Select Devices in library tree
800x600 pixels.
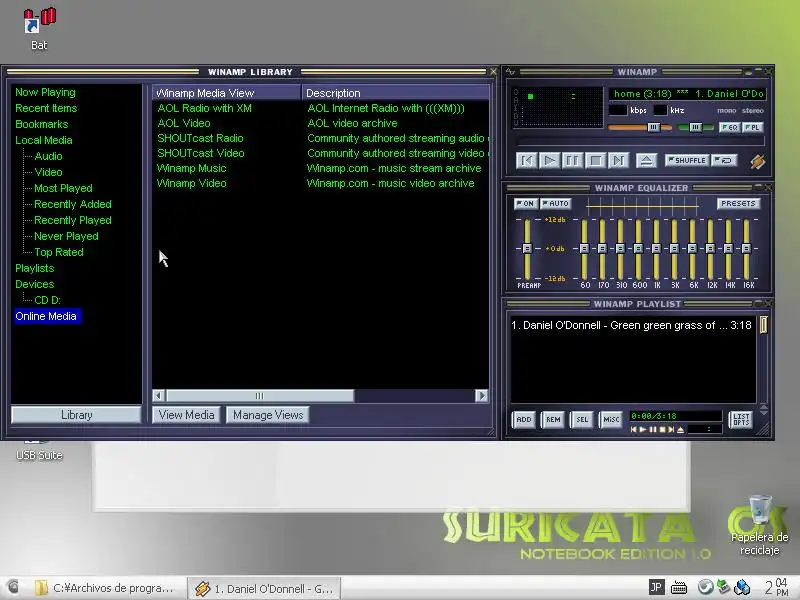[x=34, y=284]
